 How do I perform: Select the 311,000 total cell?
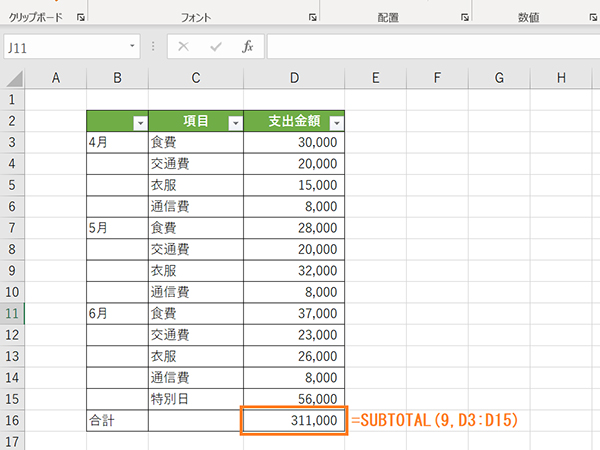[294, 421]
